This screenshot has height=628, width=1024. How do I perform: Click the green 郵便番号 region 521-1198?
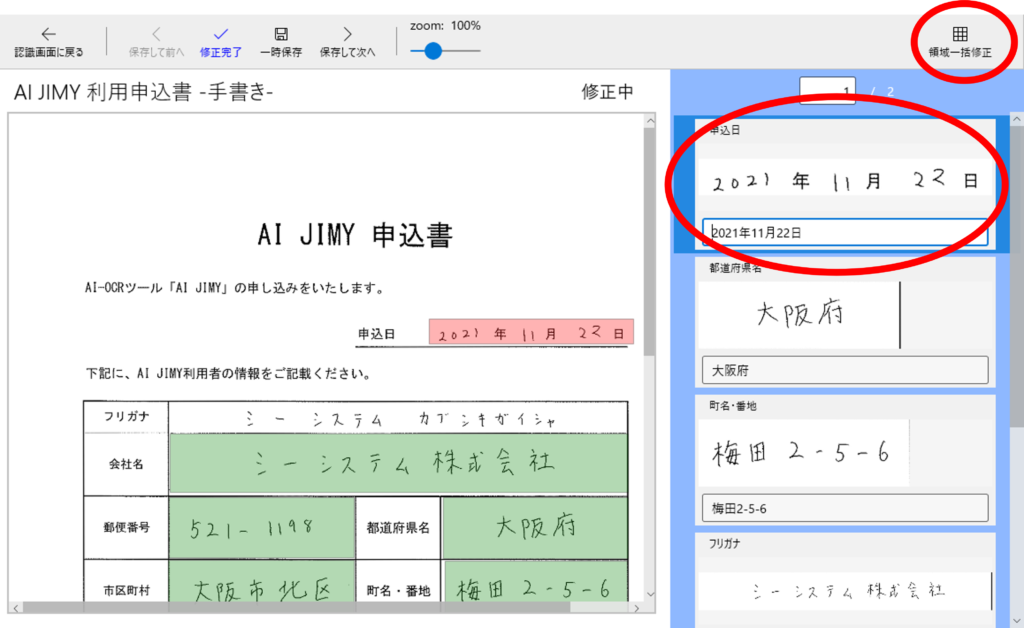[x=262, y=527]
